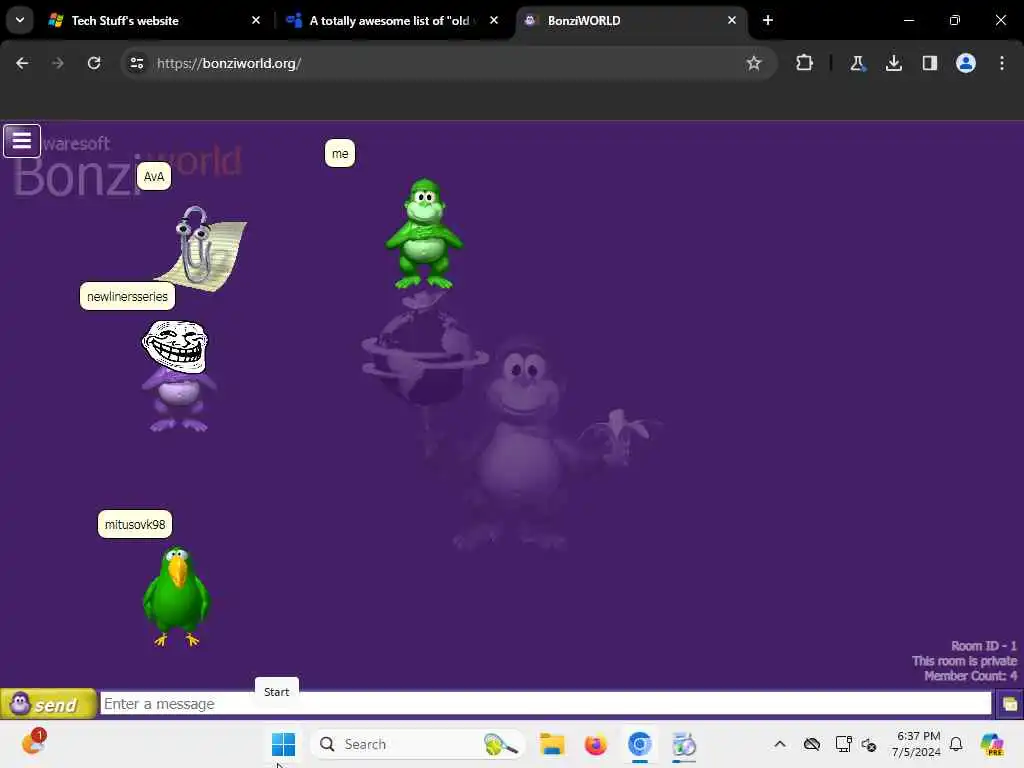Close the 'A totally awesome list' tab
This screenshot has width=1024, height=768.
point(494,20)
